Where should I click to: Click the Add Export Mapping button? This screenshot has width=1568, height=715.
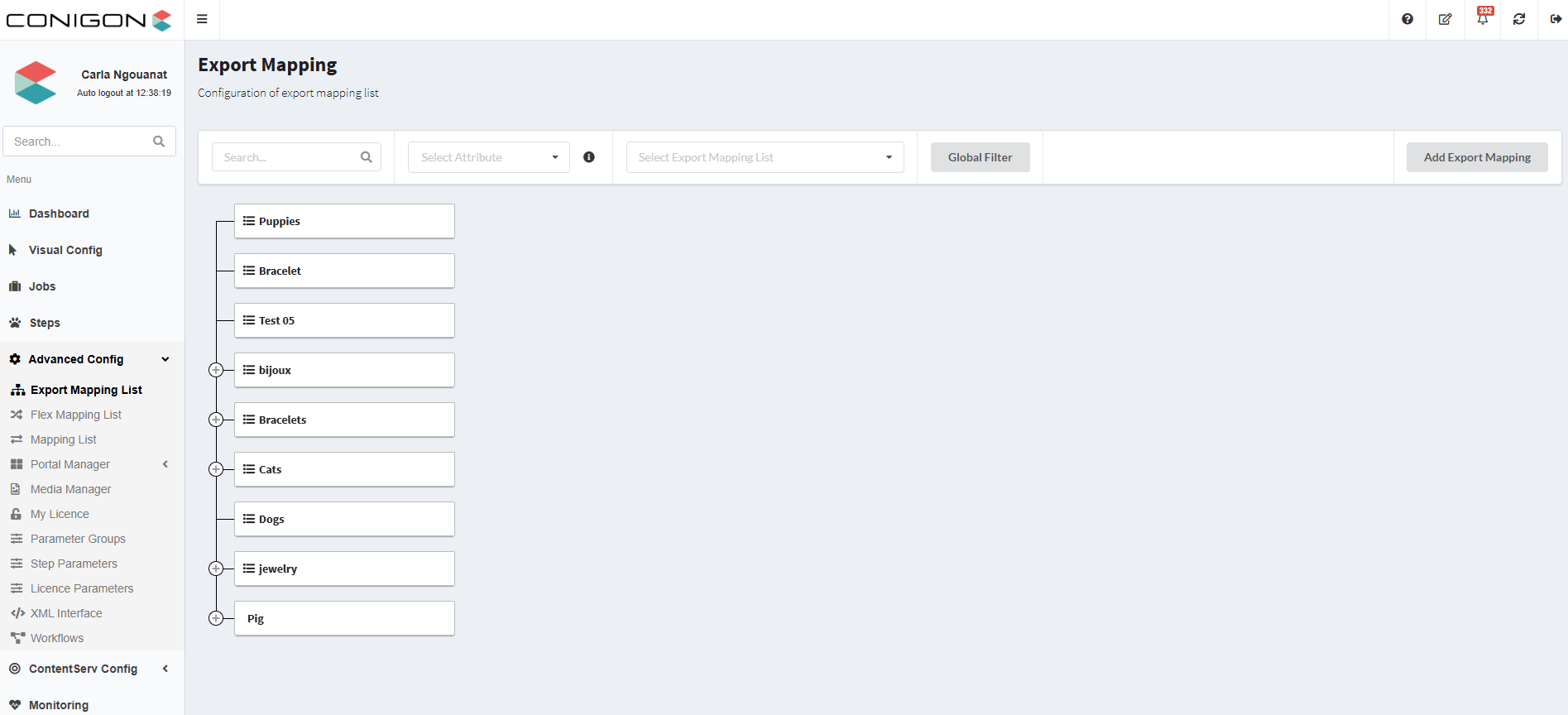[x=1477, y=157]
